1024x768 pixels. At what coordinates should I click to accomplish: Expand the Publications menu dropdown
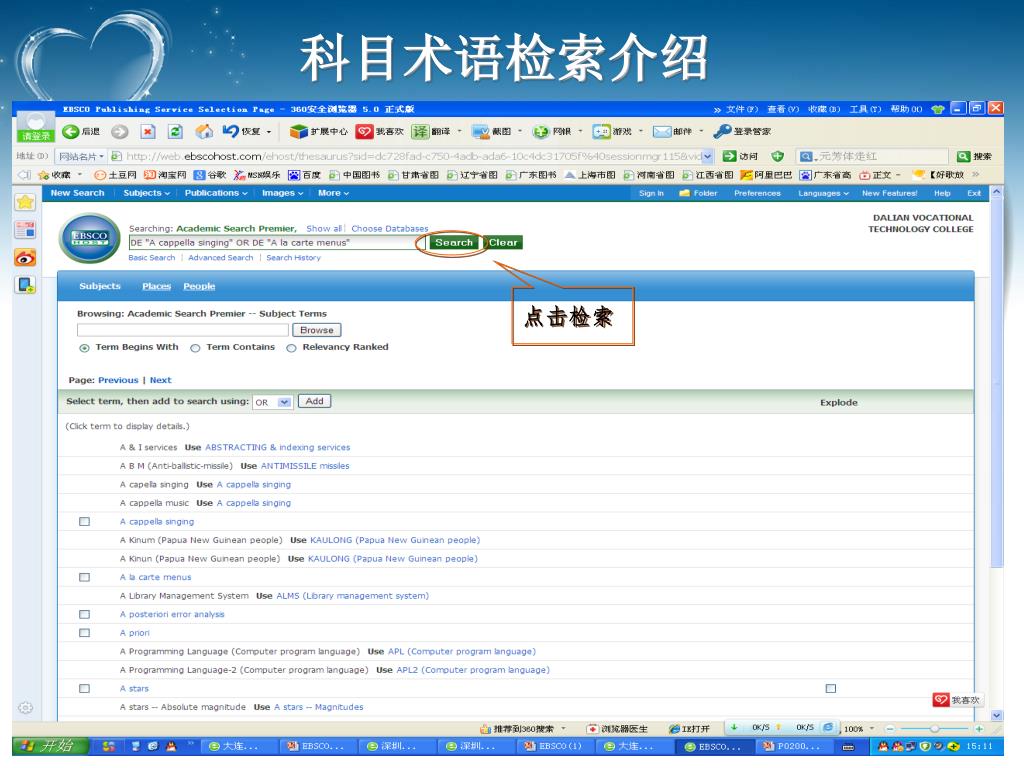tap(216, 193)
